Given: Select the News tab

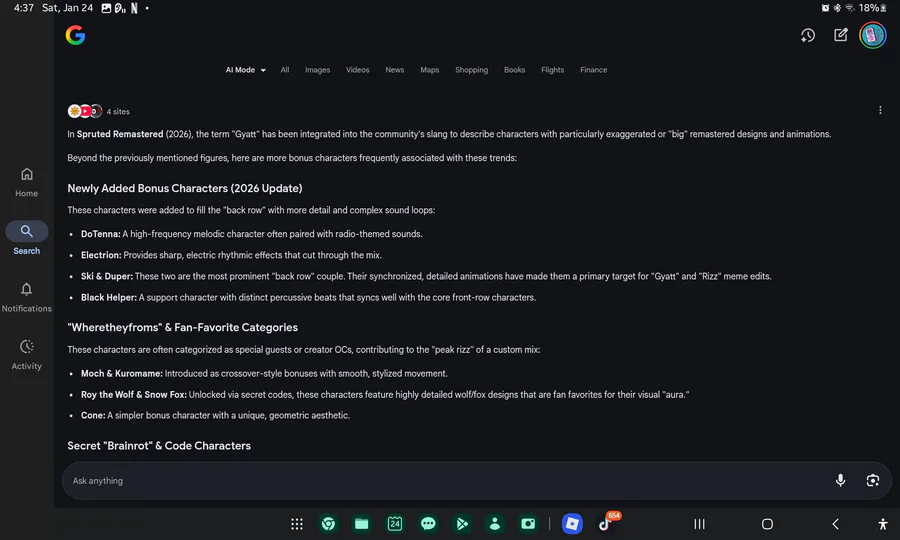Looking at the screenshot, I should pos(395,70).
